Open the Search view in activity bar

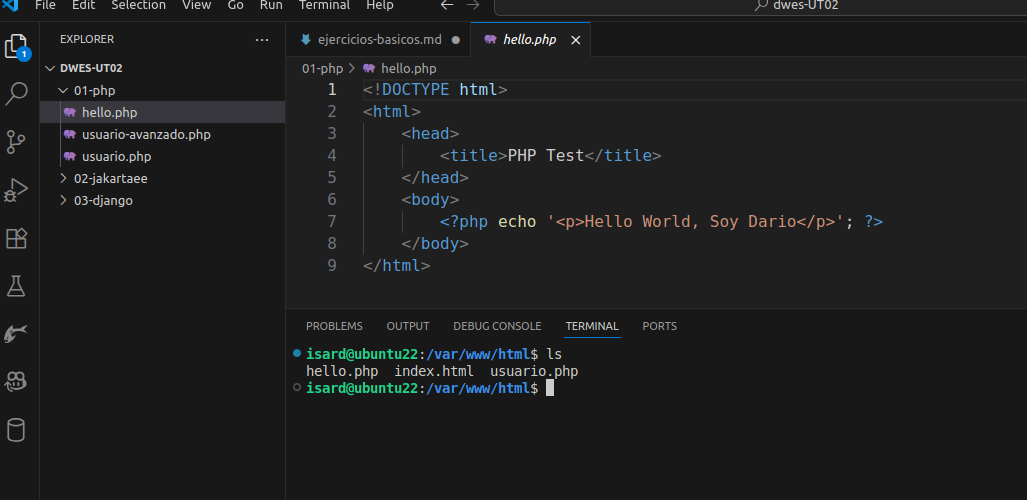tap(16, 94)
